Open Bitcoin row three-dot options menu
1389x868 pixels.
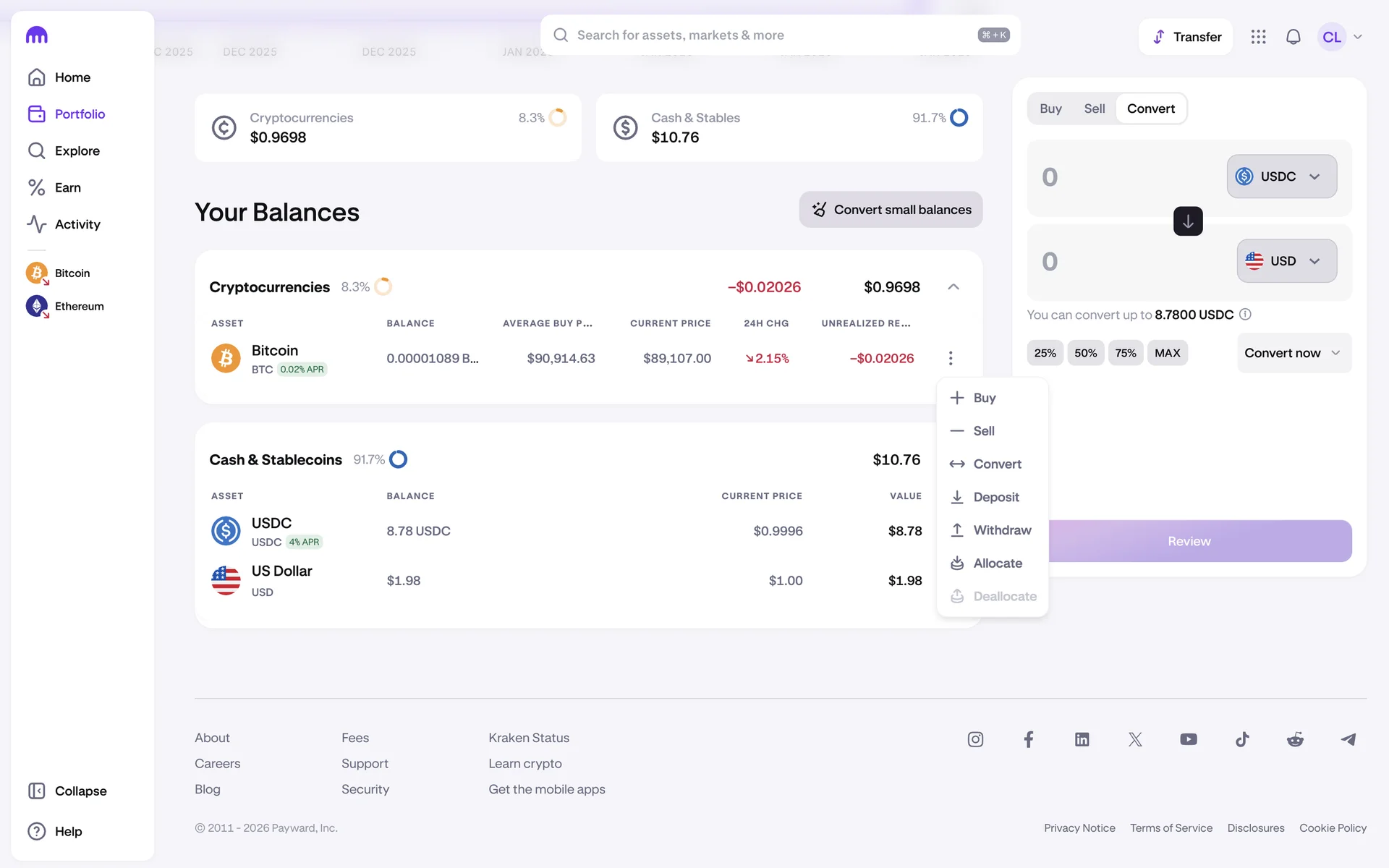951,358
